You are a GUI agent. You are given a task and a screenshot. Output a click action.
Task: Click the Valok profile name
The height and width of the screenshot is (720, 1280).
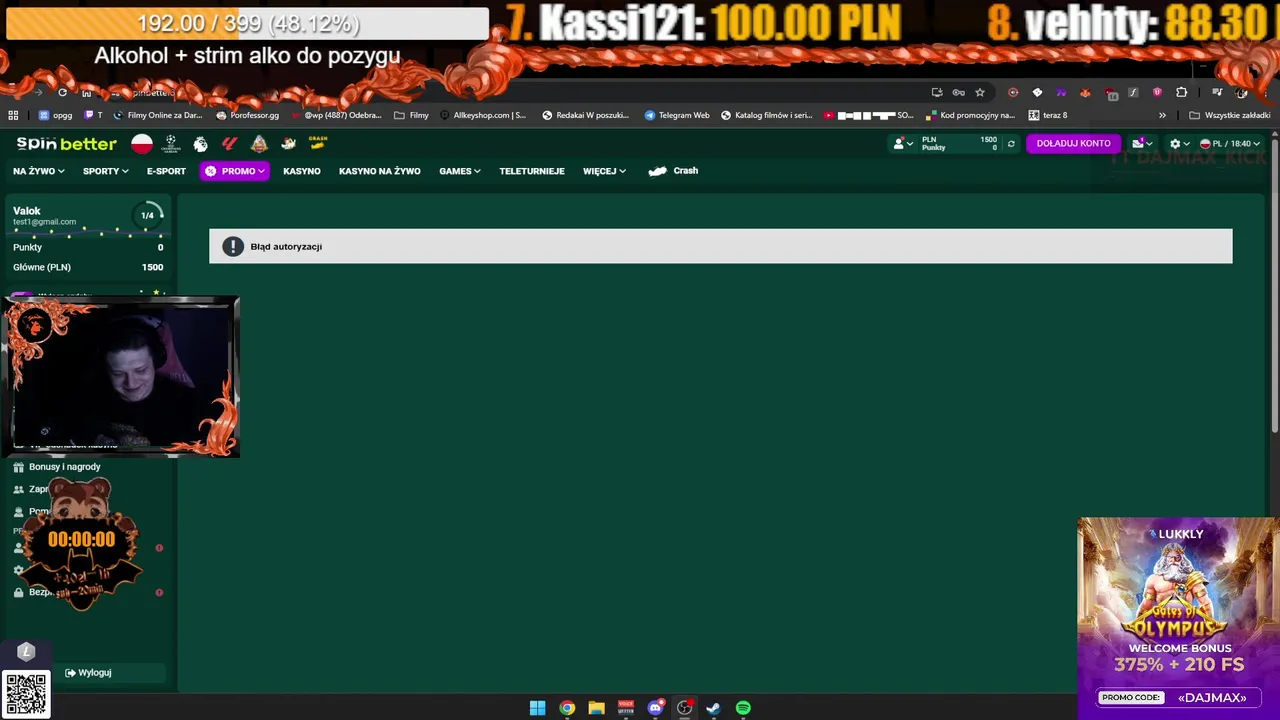[x=27, y=211]
